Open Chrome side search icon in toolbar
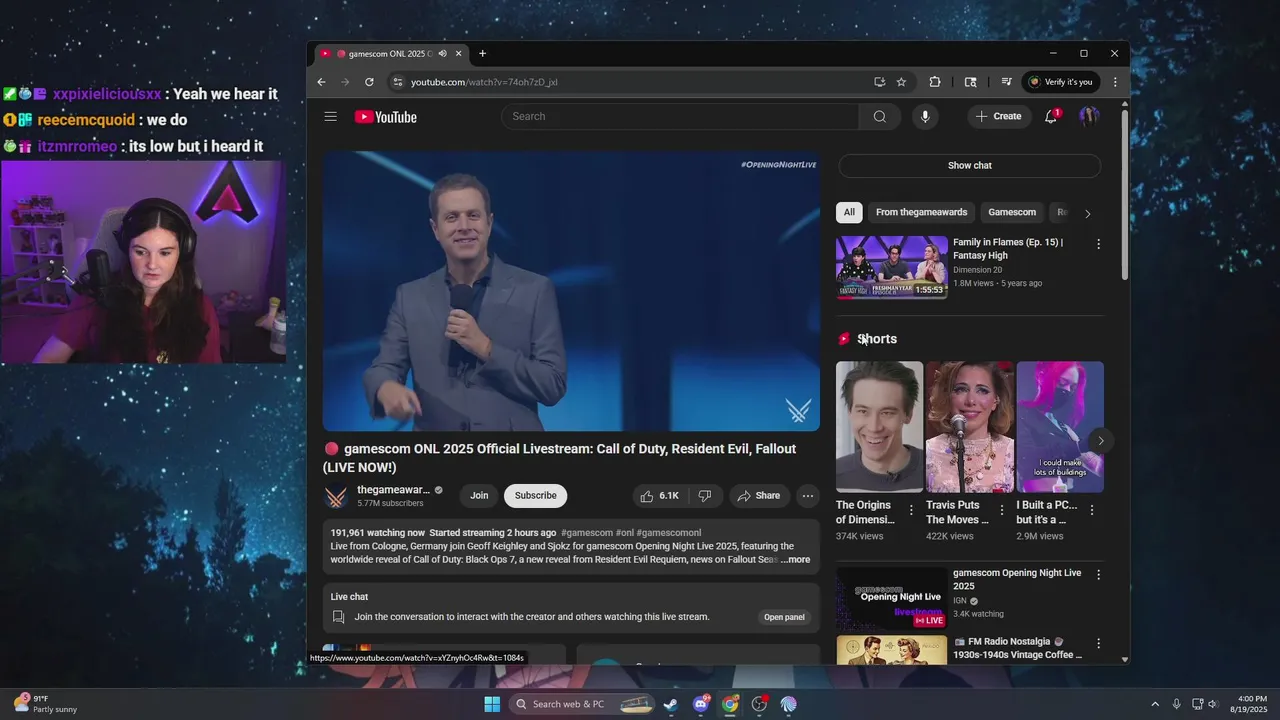Viewport: 1280px width, 720px height. (970, 82)
